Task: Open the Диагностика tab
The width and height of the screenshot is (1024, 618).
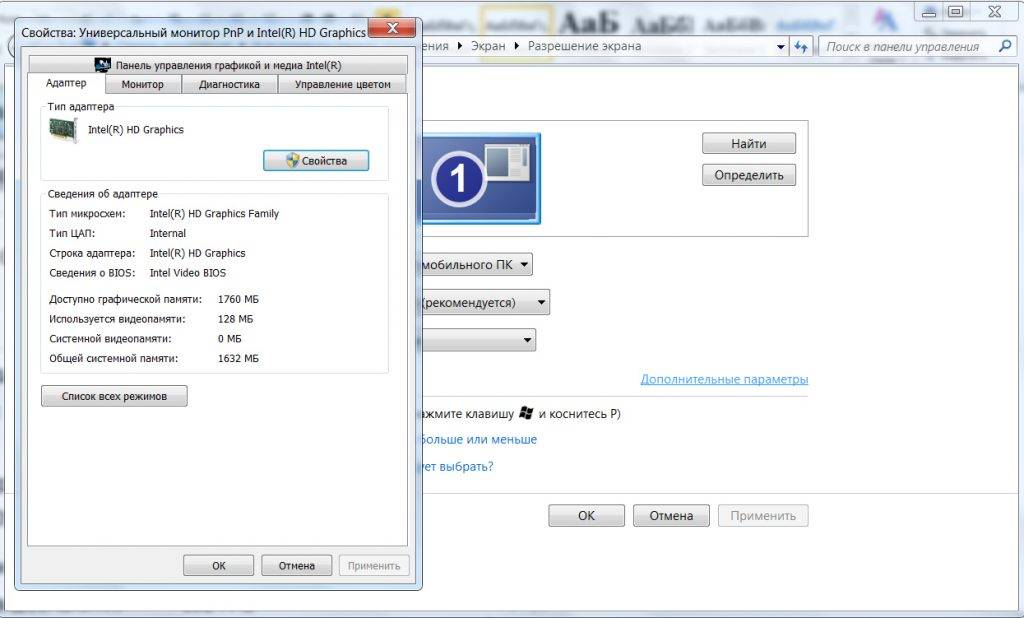Action: point(229,85)
